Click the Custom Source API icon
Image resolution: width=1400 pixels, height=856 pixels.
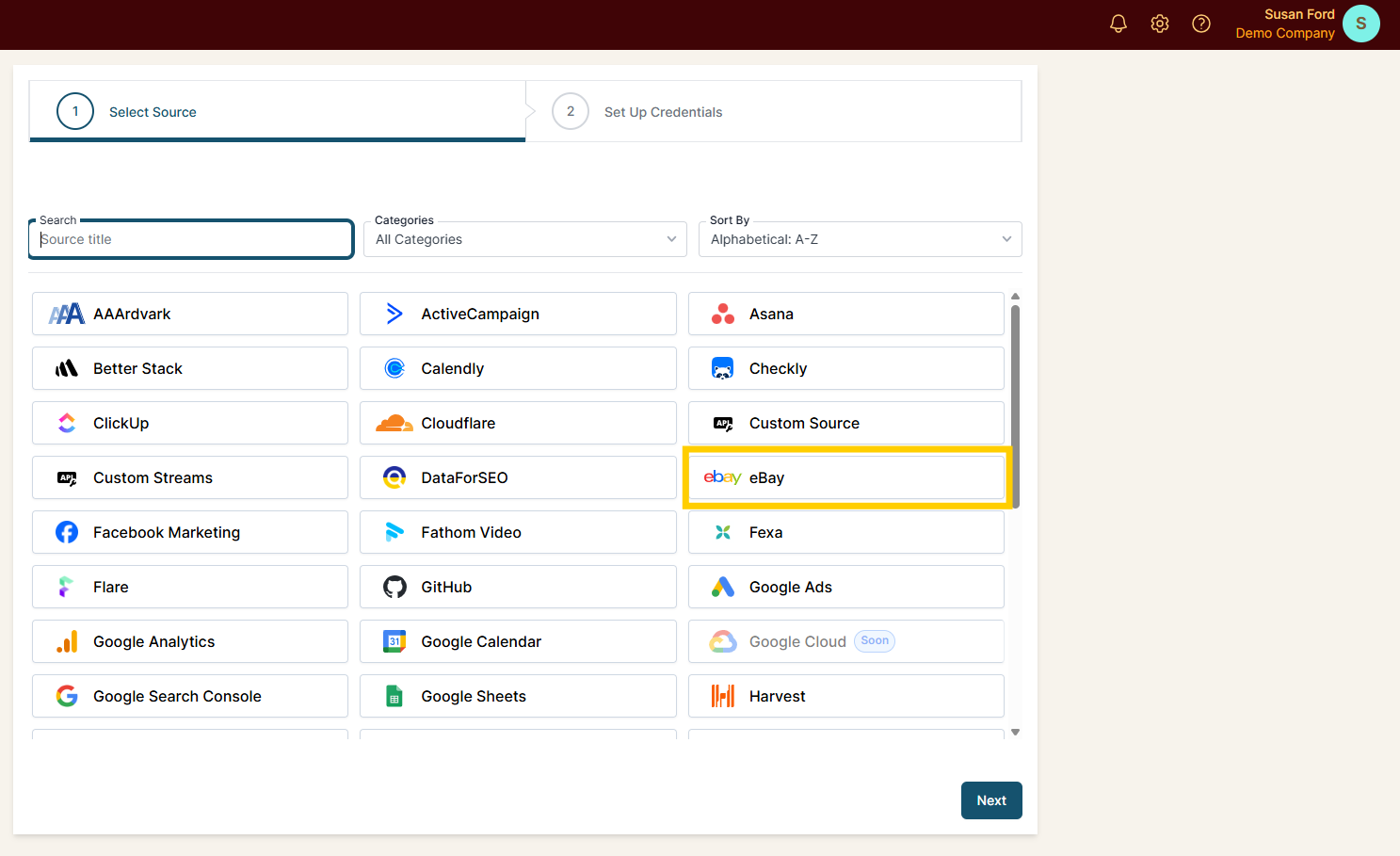point(723,423)
